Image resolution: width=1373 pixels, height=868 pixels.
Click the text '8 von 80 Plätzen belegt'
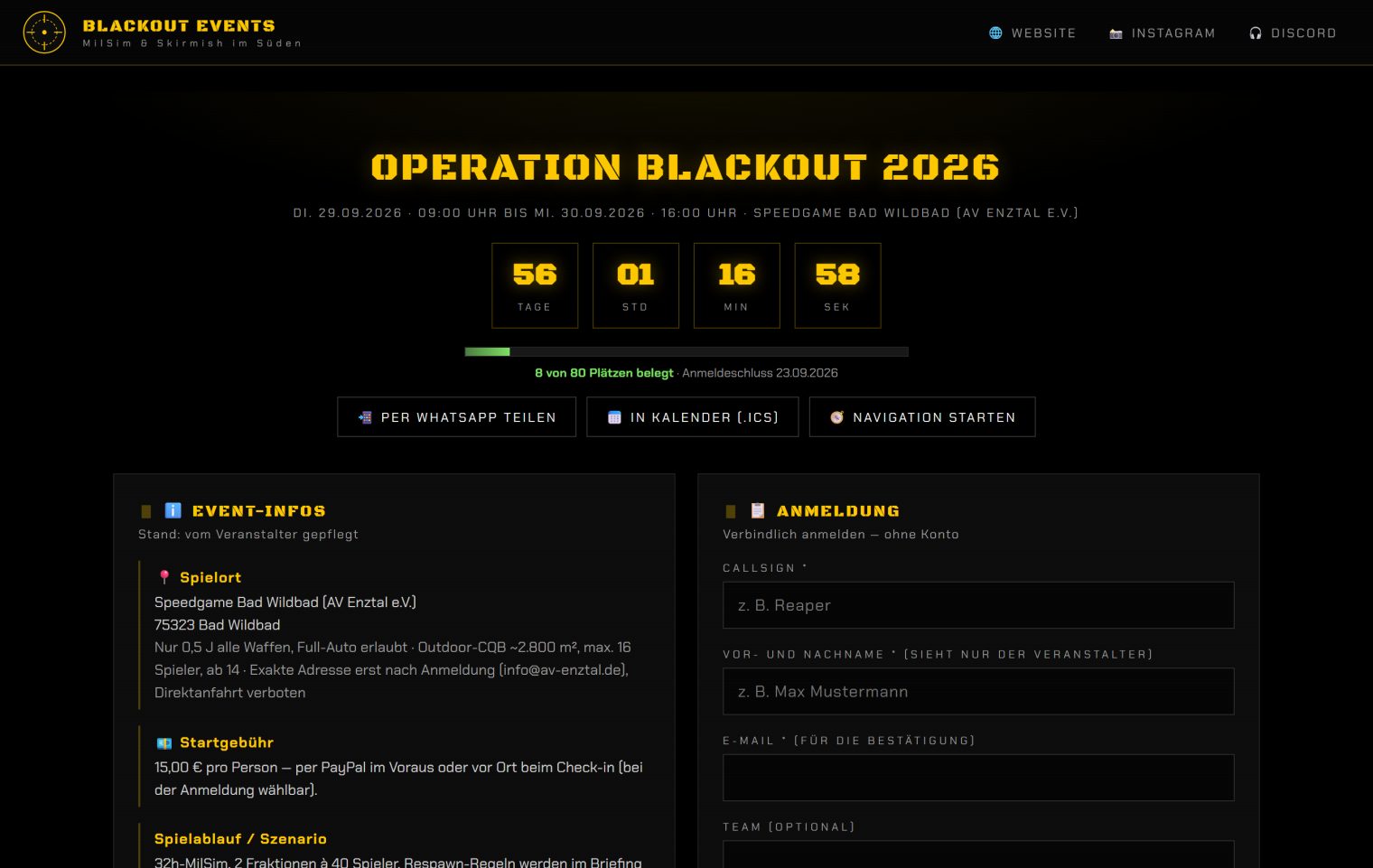coord(604,373)
